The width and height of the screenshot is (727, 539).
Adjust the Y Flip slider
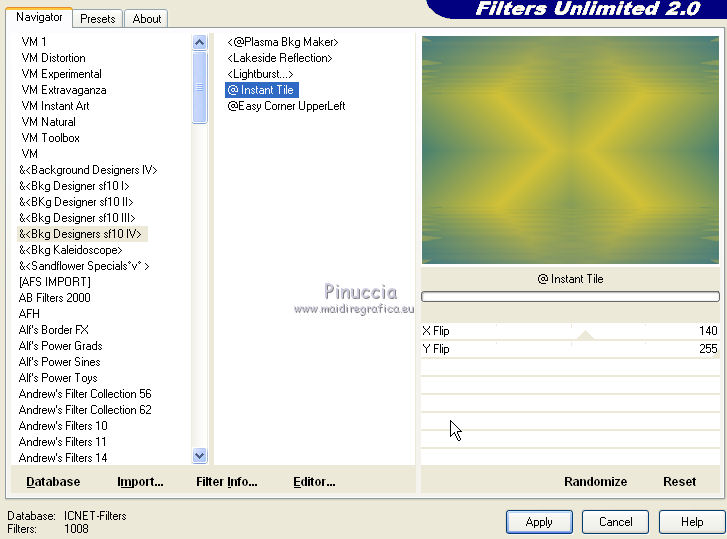click(x=570, y=349)
